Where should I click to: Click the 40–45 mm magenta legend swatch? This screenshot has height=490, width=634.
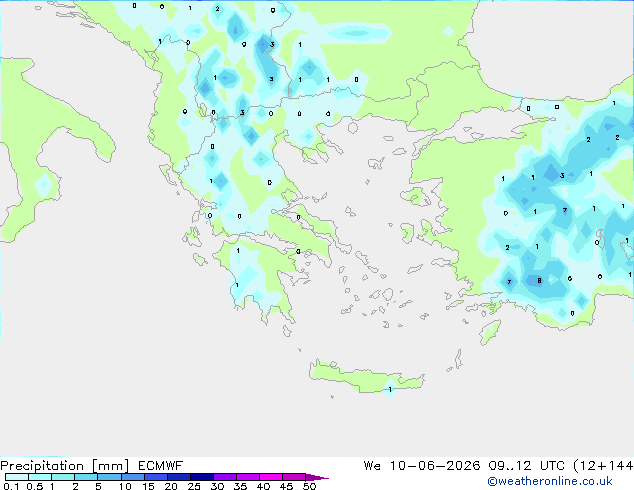coord(271,477)
